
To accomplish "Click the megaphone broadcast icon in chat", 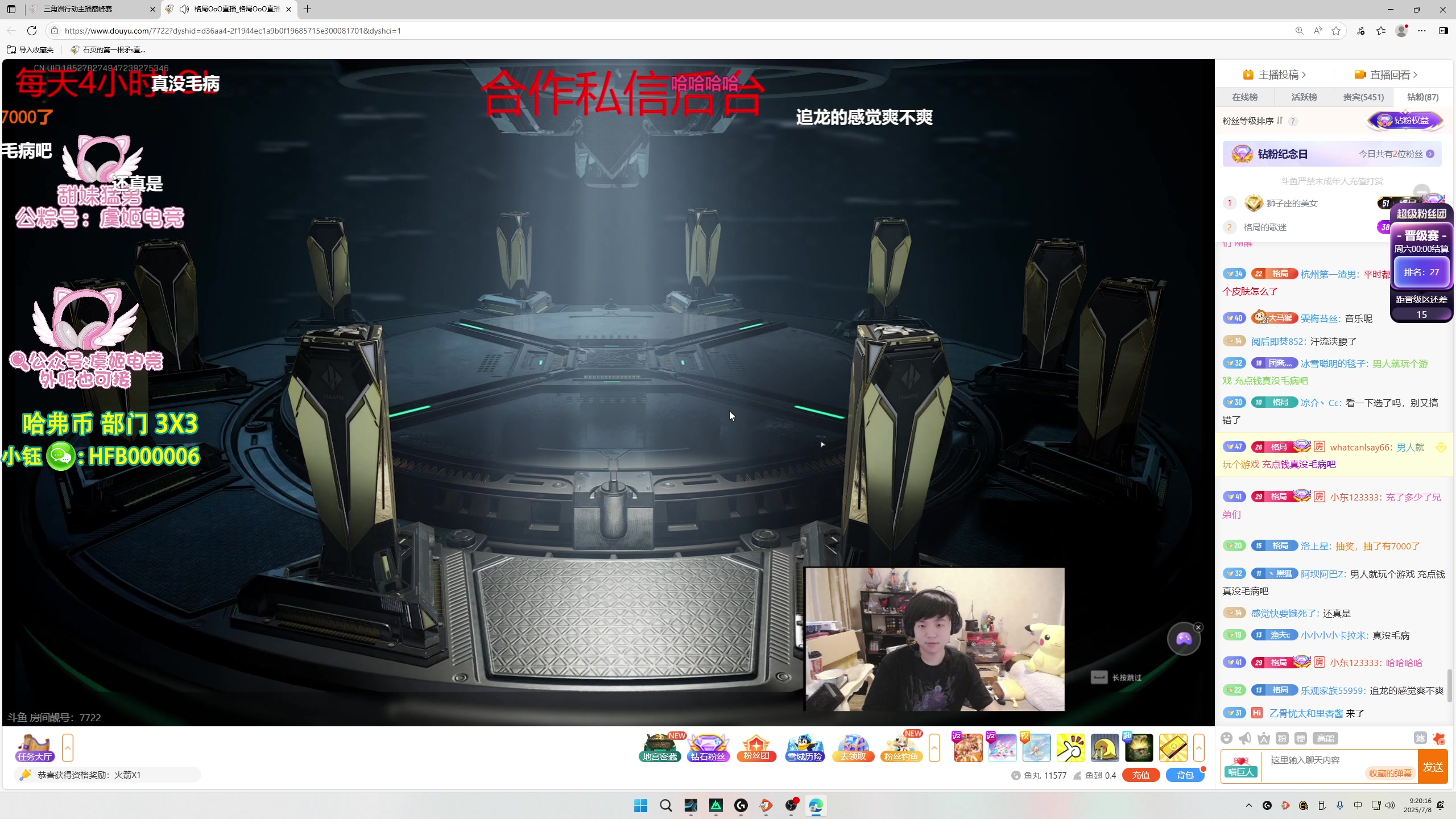I will 1245,738.
